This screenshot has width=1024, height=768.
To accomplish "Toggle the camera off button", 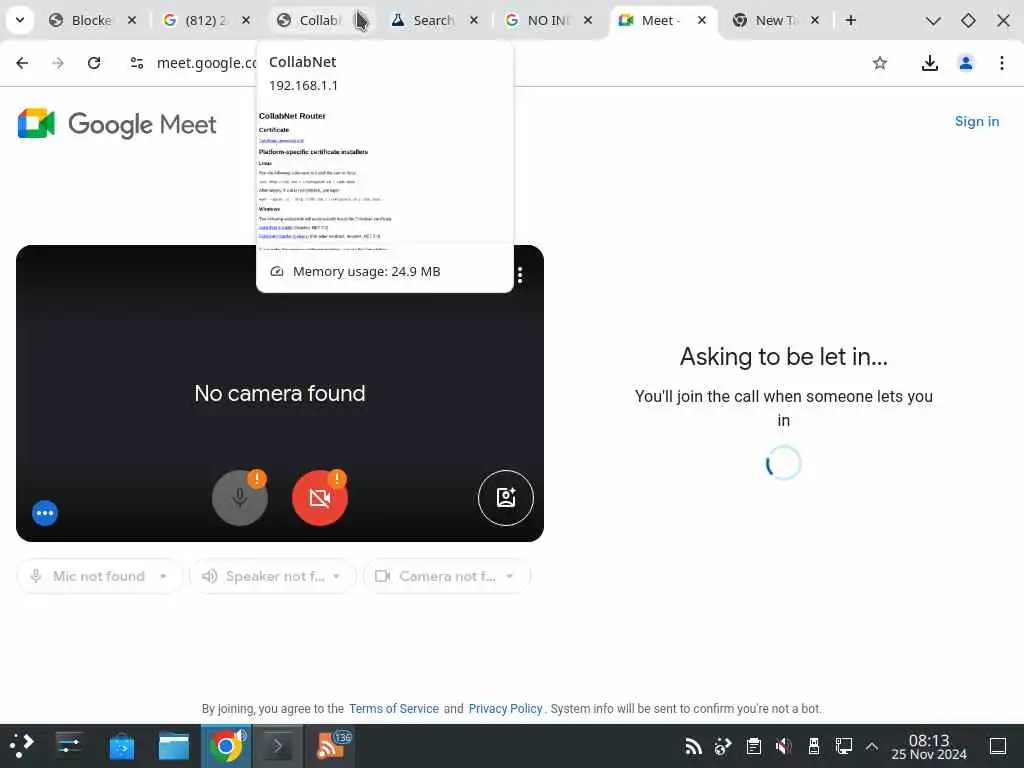I will click(319, 498).
